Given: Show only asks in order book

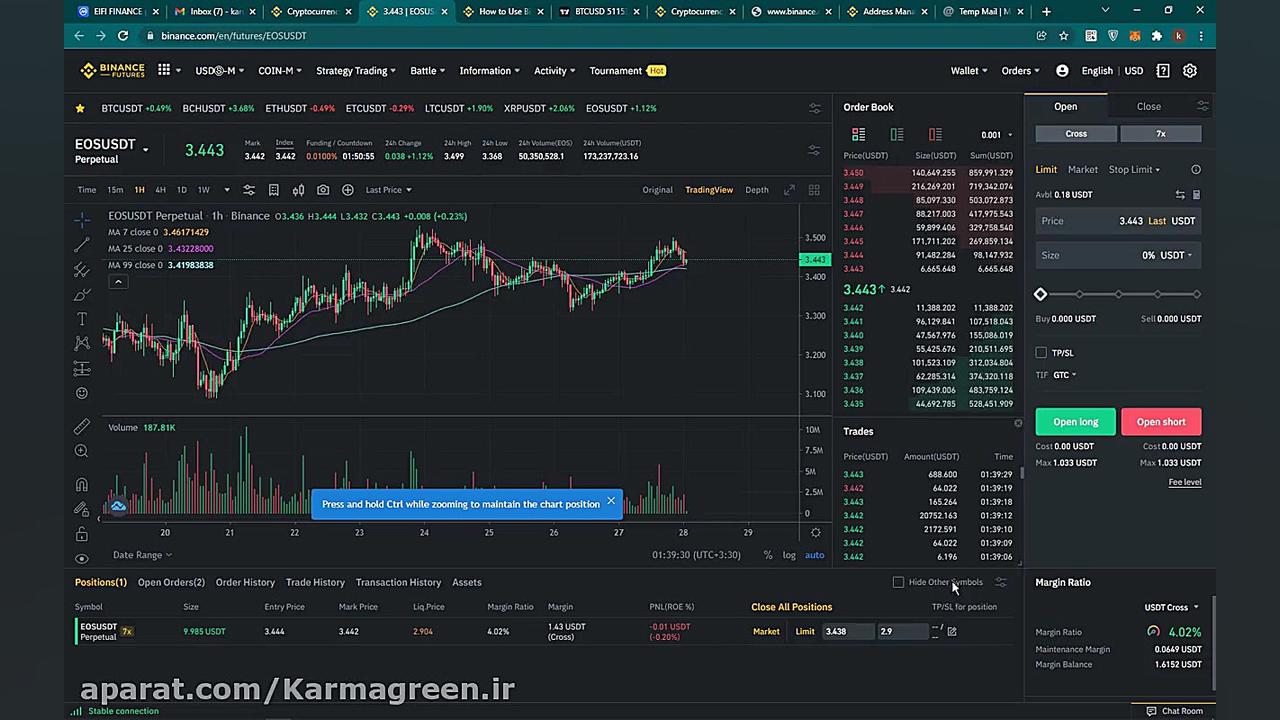Looking at the screenshot, I should pos(935,134).
